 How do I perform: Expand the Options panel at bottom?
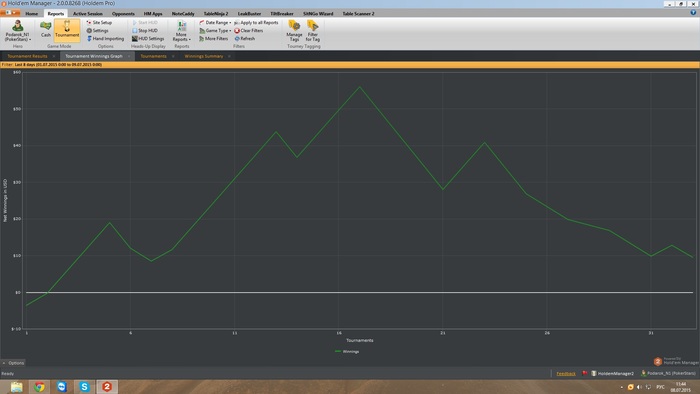pyautogui.click(x=13, y=363)
